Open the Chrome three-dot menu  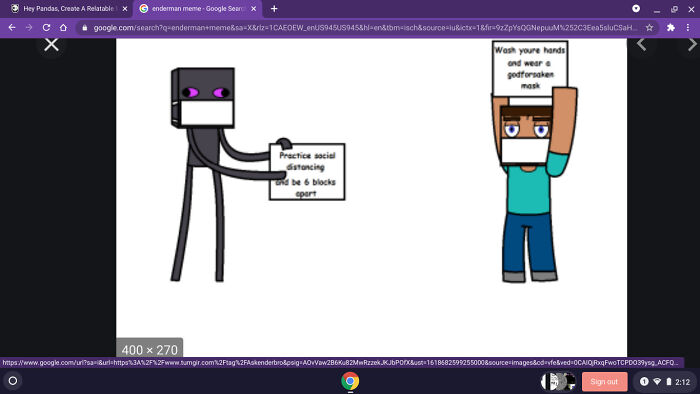[x=688, y=28]
